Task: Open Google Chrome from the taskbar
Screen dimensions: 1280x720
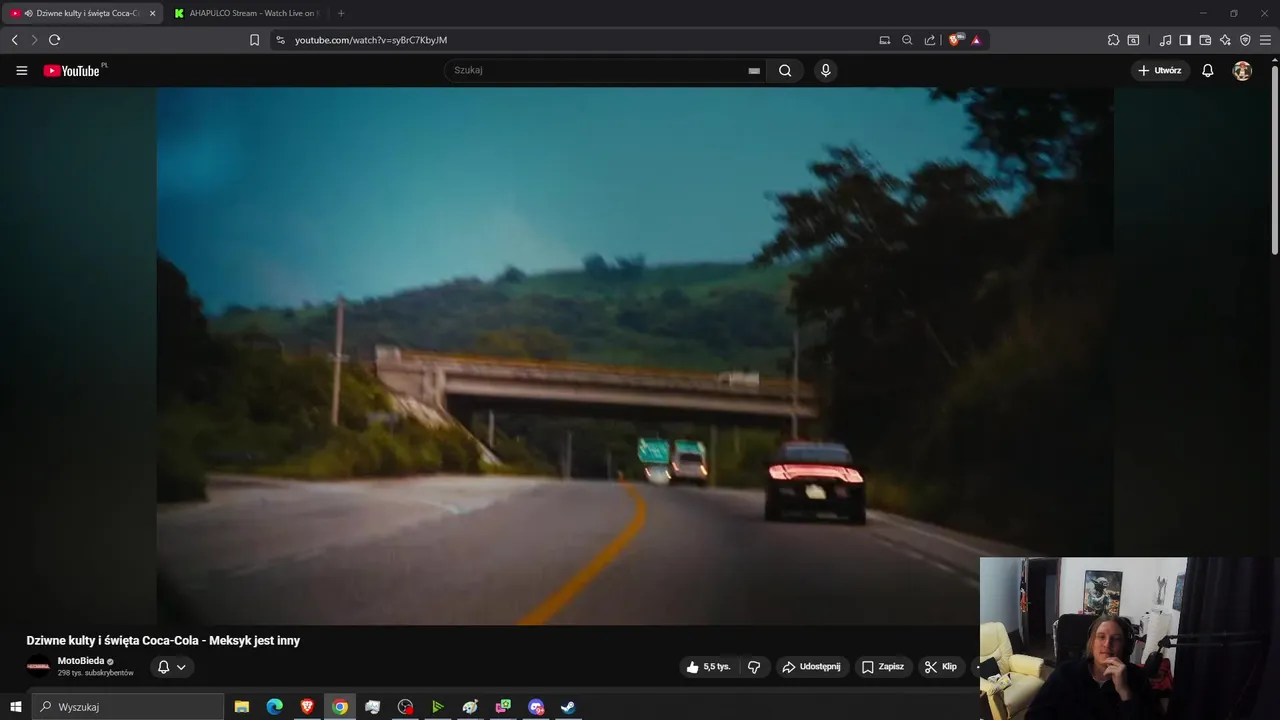Action: tap(340, 707)
